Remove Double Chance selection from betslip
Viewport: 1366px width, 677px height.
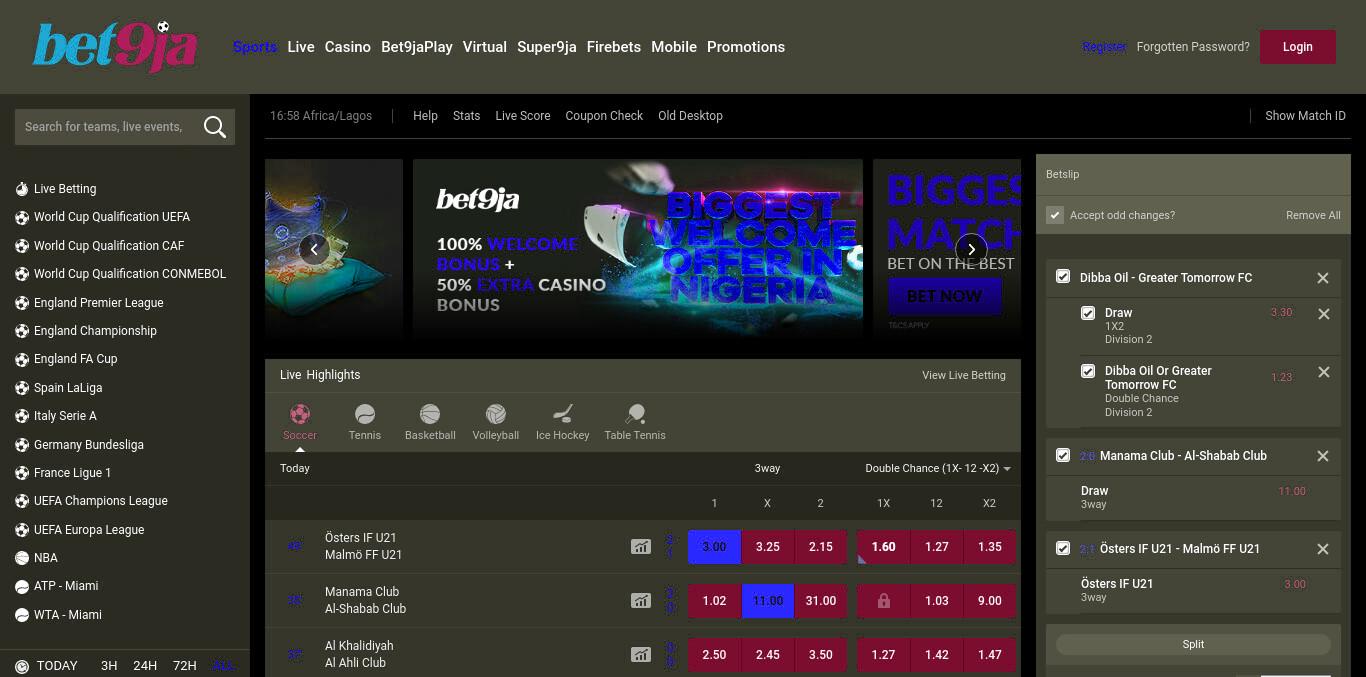1324,372
